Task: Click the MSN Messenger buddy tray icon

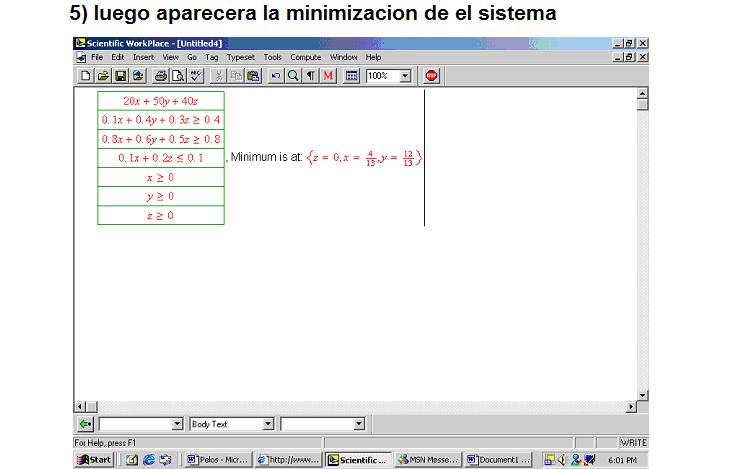Action: (575, 460)
